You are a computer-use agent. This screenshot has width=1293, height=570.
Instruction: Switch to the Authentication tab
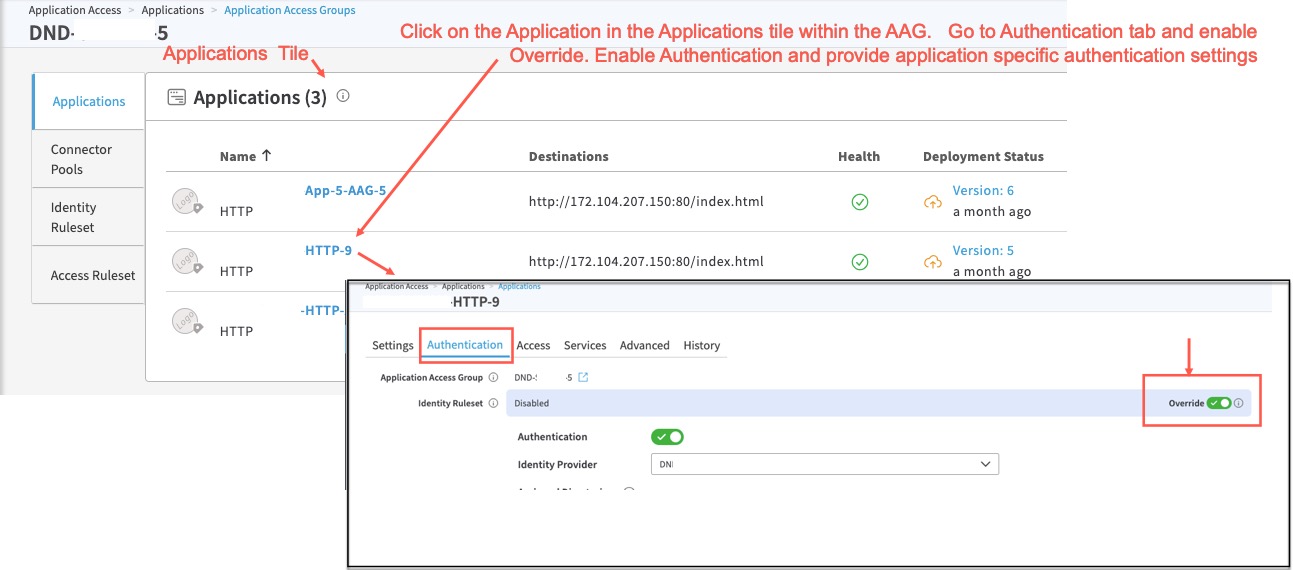(x=465, y=345)
